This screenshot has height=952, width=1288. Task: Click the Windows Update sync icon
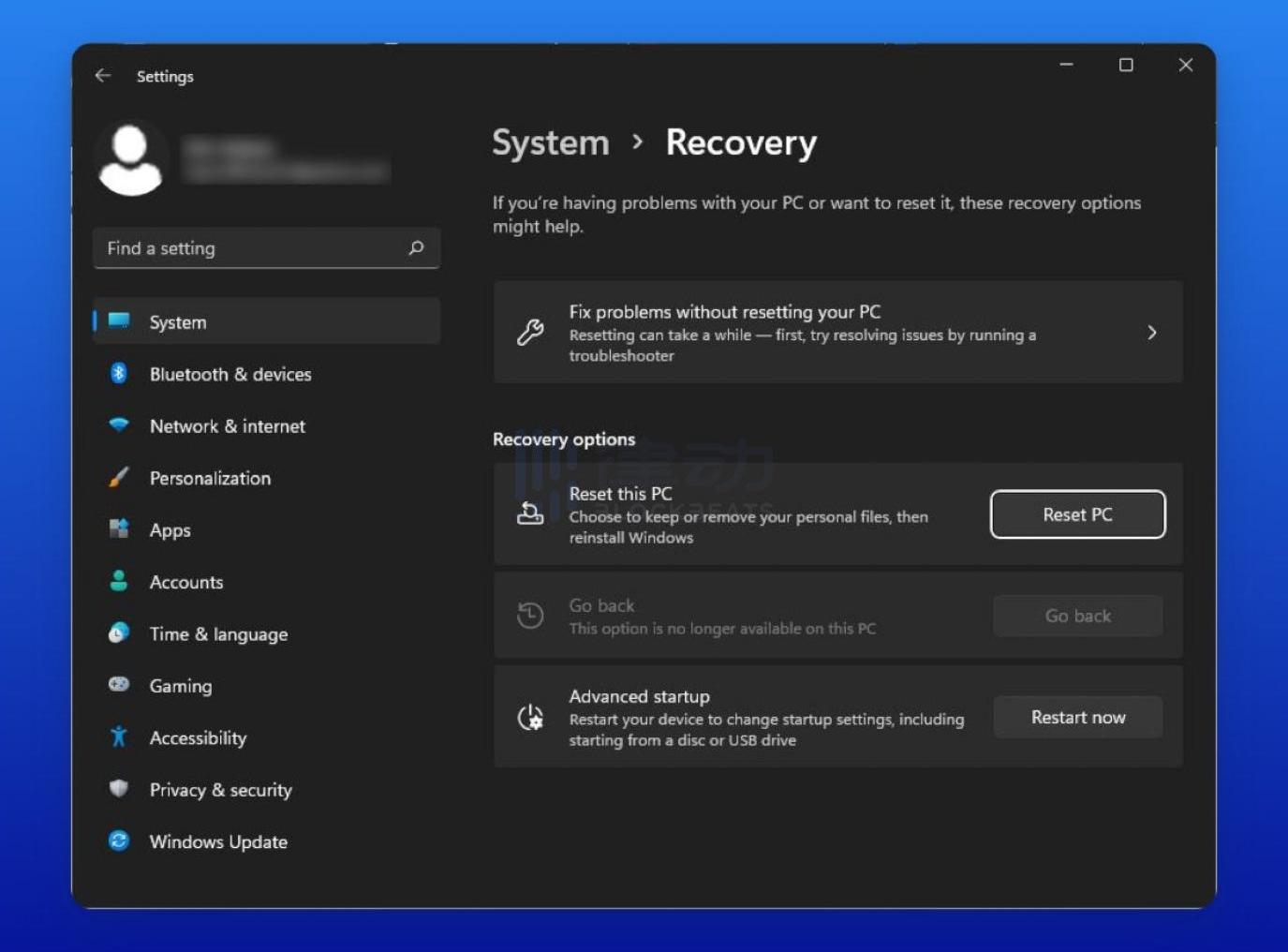click(119, 841)
